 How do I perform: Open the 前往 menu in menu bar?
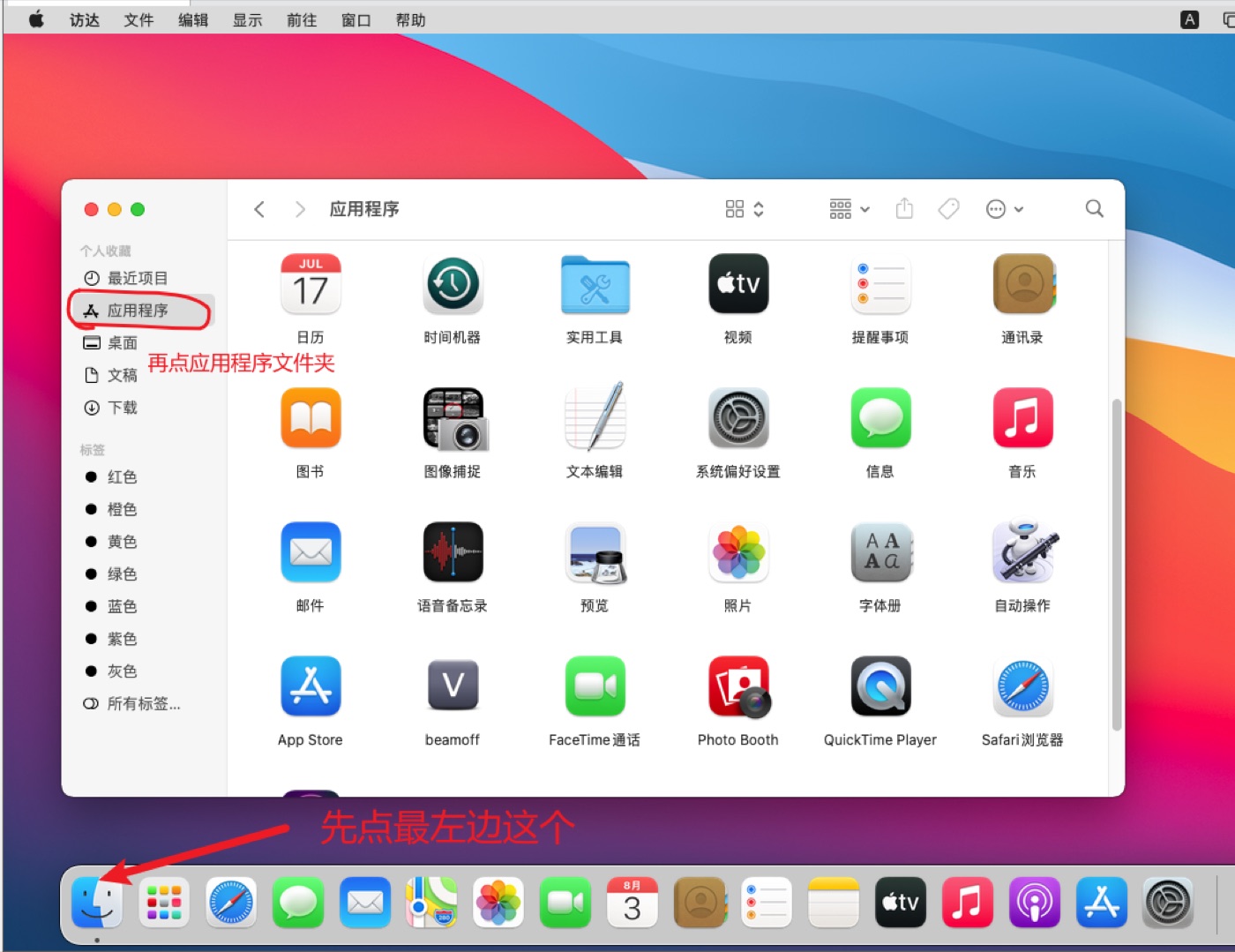pyautogui.click(x=302, y=19)
